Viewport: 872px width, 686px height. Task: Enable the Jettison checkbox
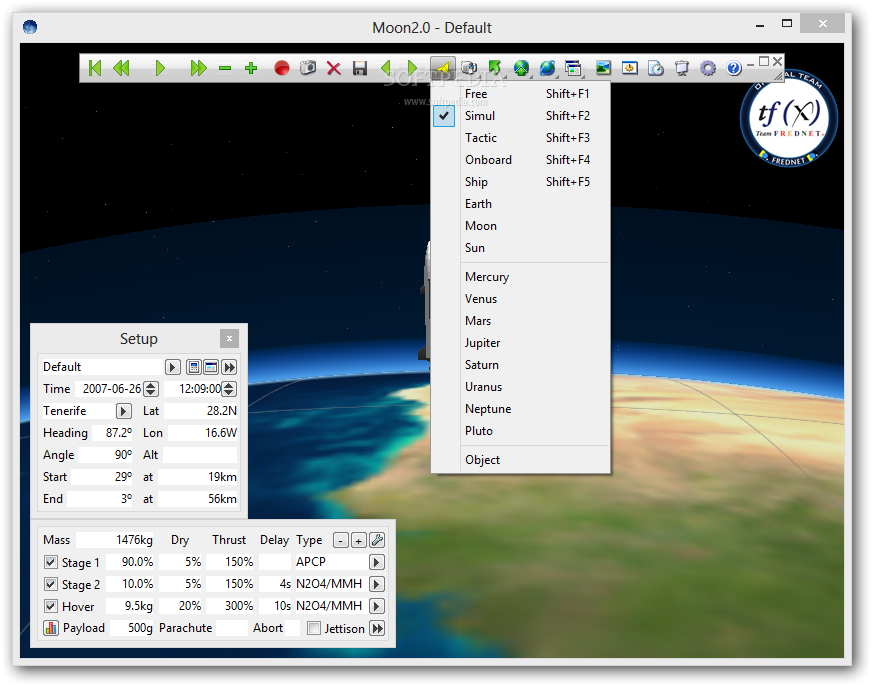point(314,628)
